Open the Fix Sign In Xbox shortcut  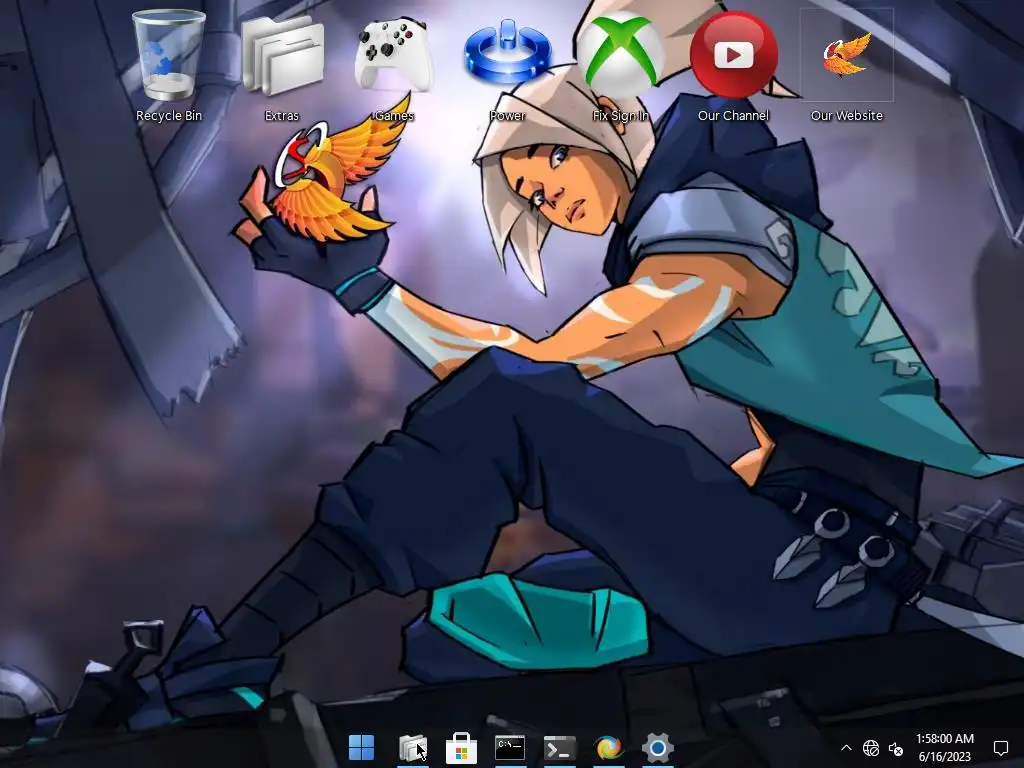click(x=620, y=54)
